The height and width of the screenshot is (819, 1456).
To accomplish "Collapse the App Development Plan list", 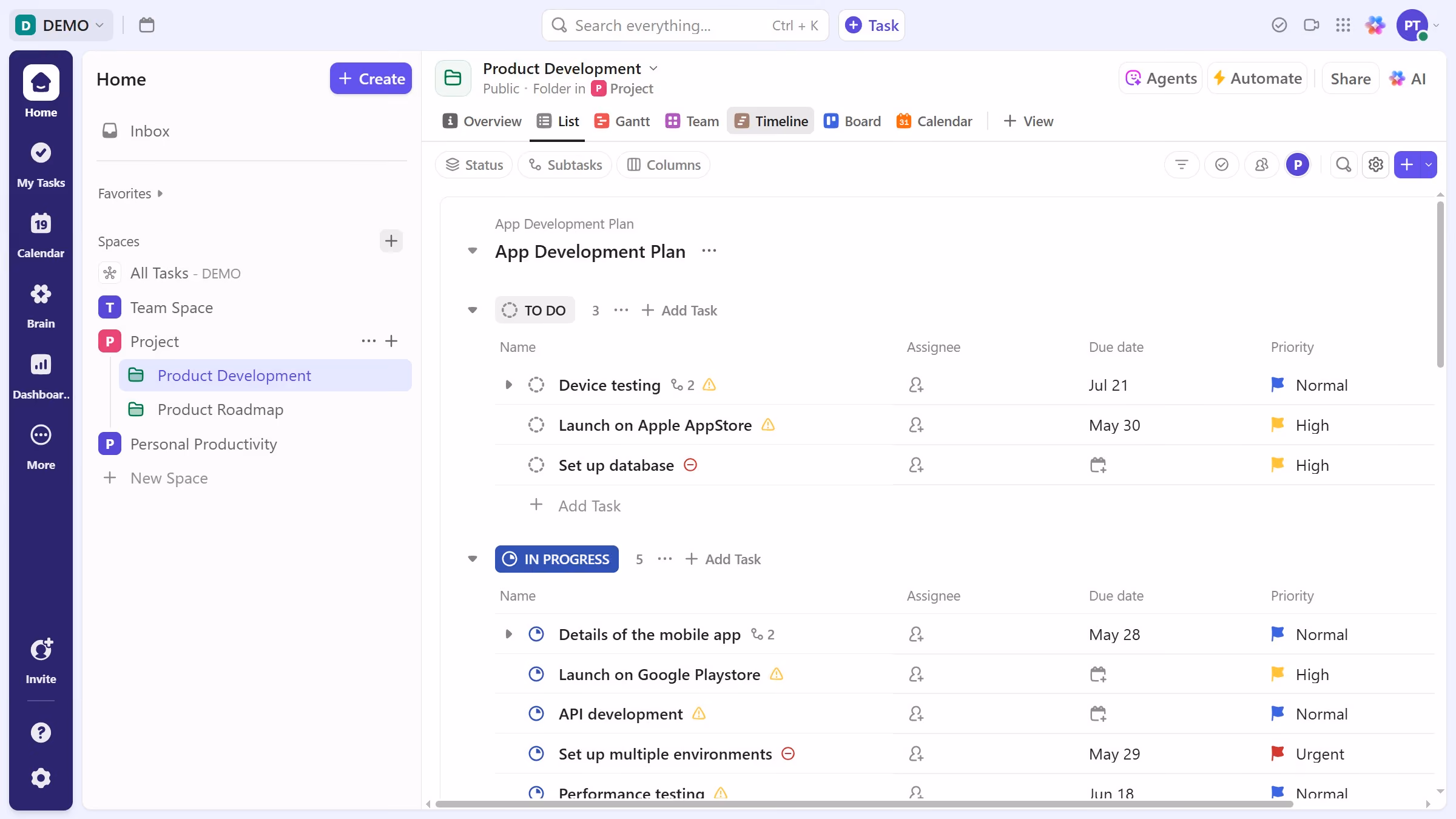I will click(x=473, y=251).
